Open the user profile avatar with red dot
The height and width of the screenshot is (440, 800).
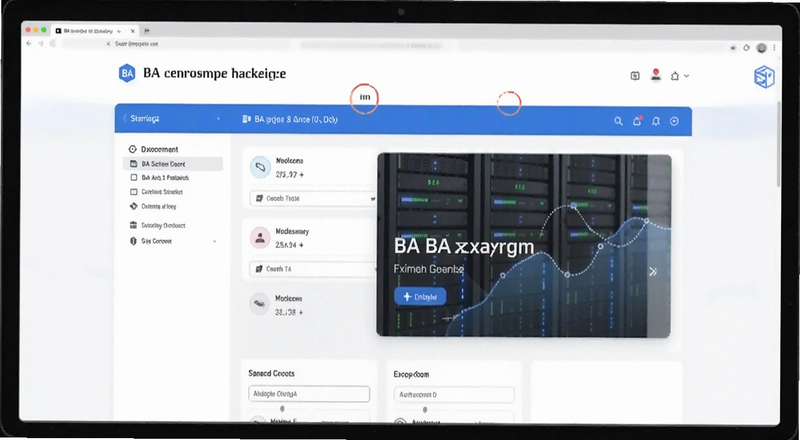click(x=656, y=75)
